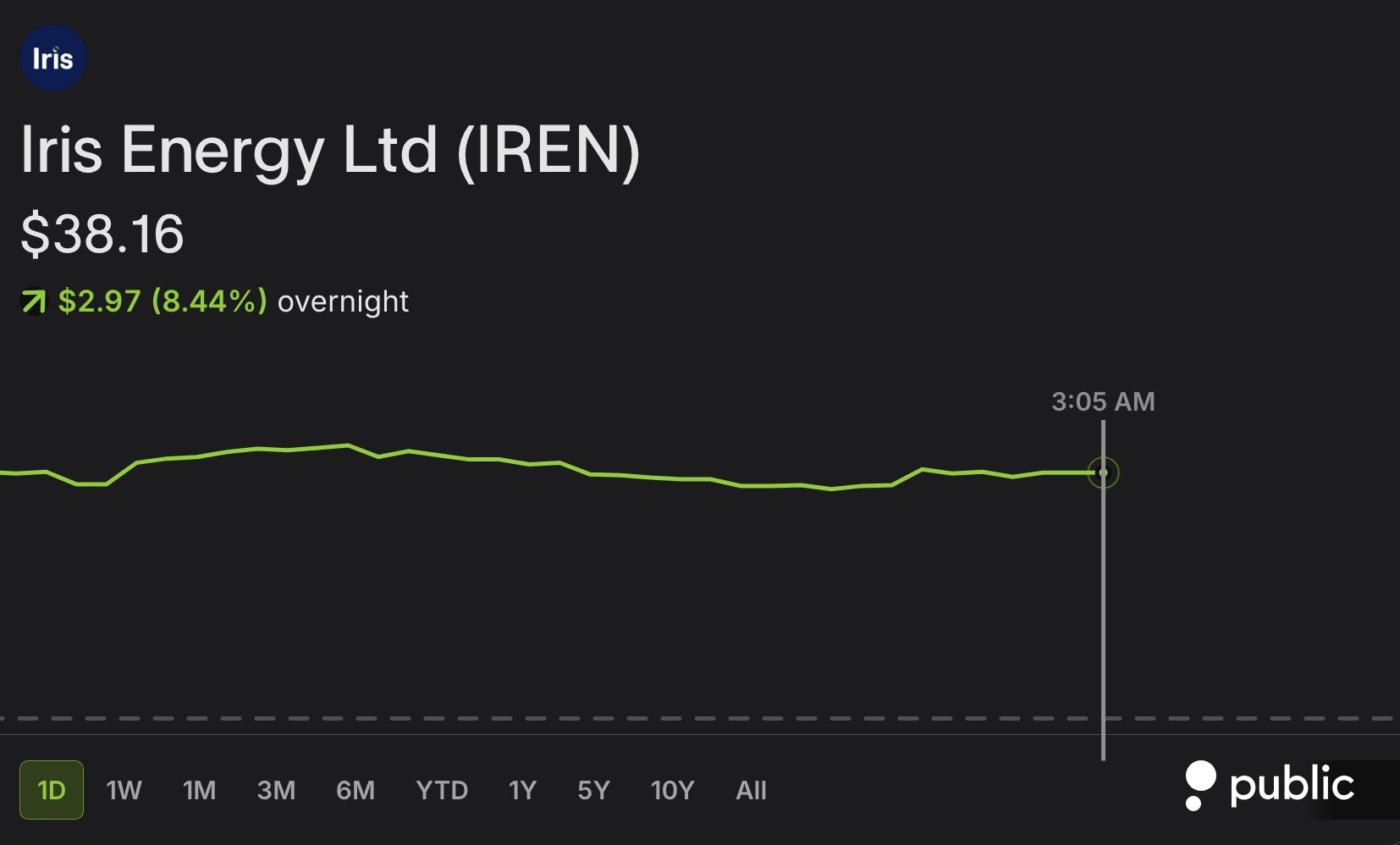Select the 10Y chart range
The width and height of the screenshot is (1400, 845).
[672, 790]
